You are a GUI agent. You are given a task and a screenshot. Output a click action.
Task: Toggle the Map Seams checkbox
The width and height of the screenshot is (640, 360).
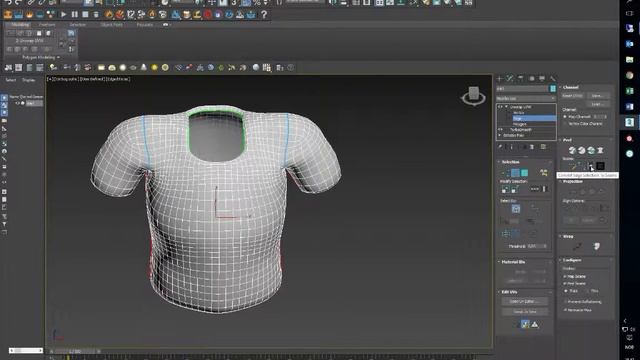point(565,276)
